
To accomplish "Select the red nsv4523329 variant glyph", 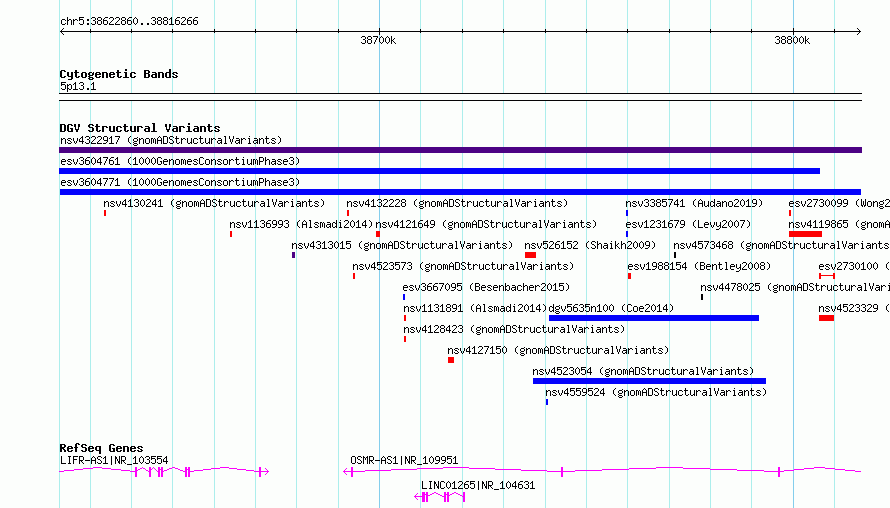I will click(826, 318).
